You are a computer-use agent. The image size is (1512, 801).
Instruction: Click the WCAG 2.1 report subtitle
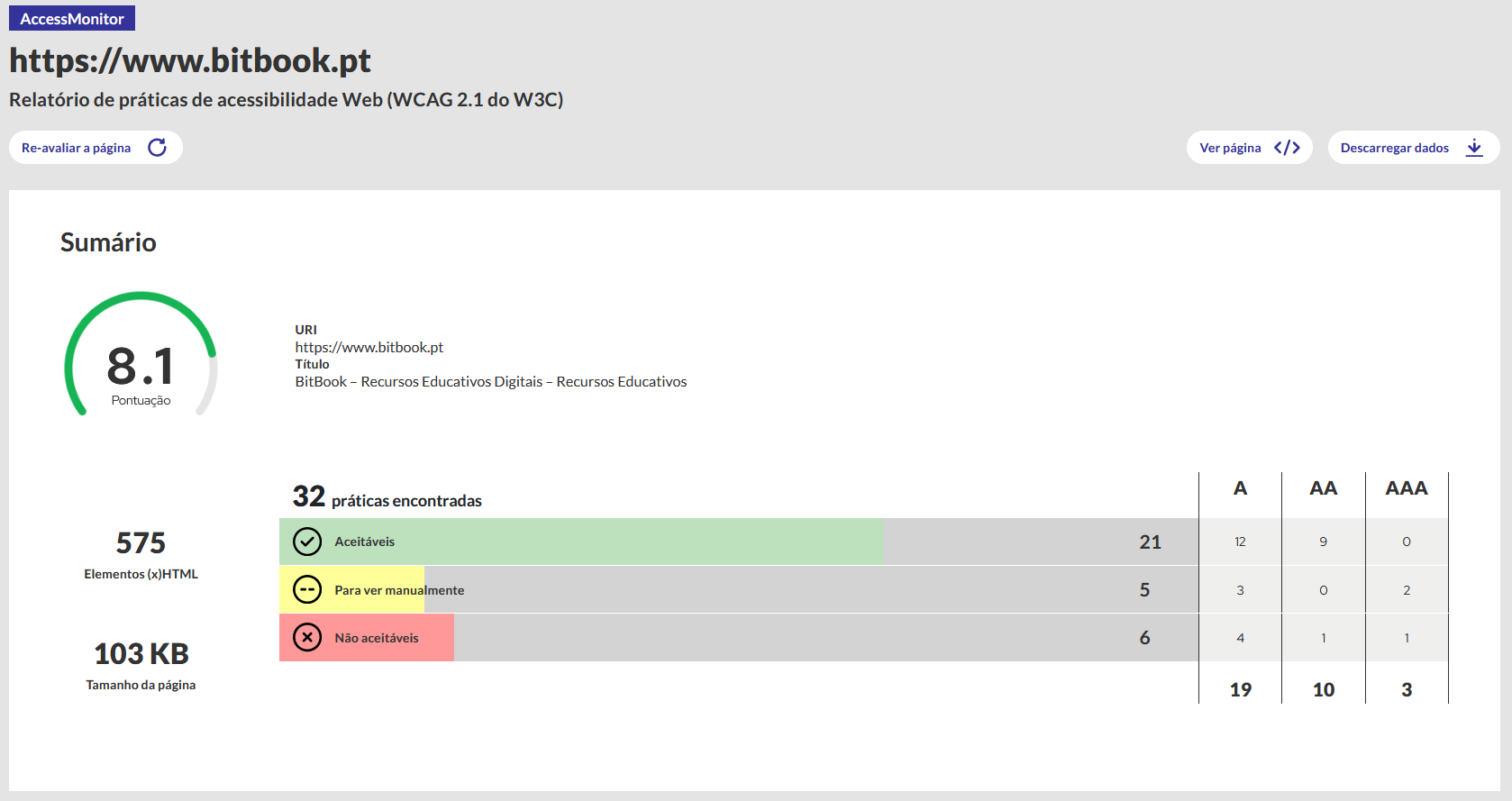(286, 100)
